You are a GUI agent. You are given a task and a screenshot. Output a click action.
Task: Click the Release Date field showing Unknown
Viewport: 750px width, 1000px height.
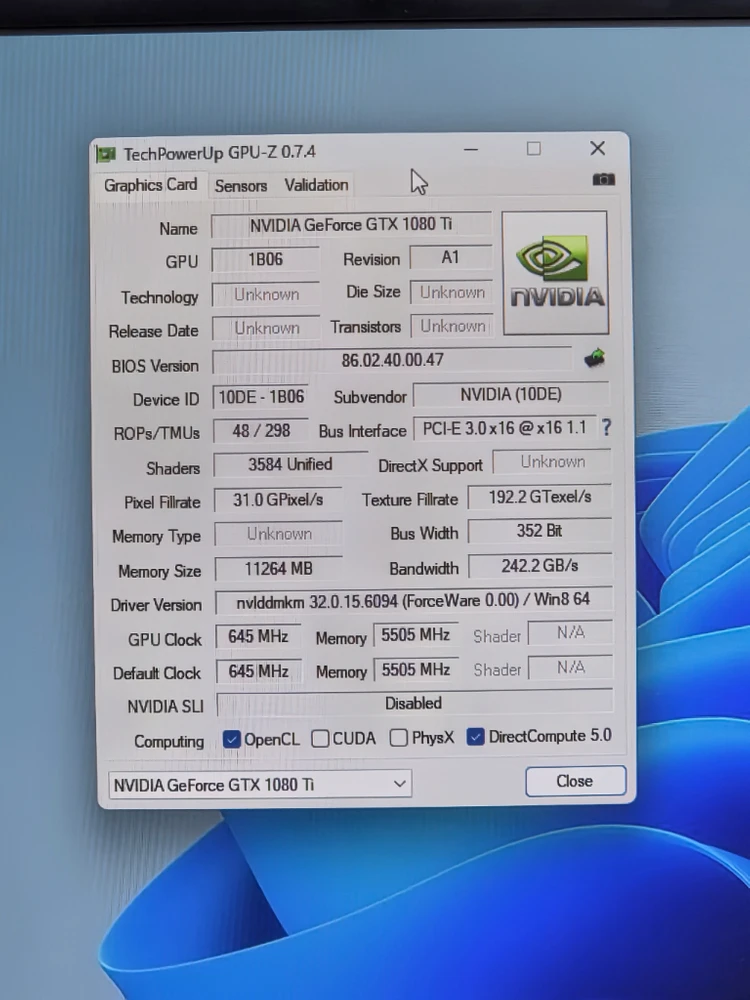pos(267,328)
